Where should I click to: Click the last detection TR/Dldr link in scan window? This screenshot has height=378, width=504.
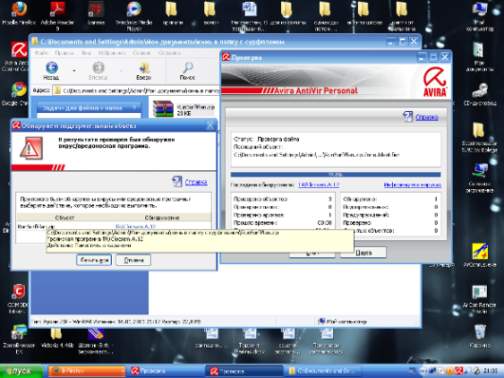tap(318, 184)
